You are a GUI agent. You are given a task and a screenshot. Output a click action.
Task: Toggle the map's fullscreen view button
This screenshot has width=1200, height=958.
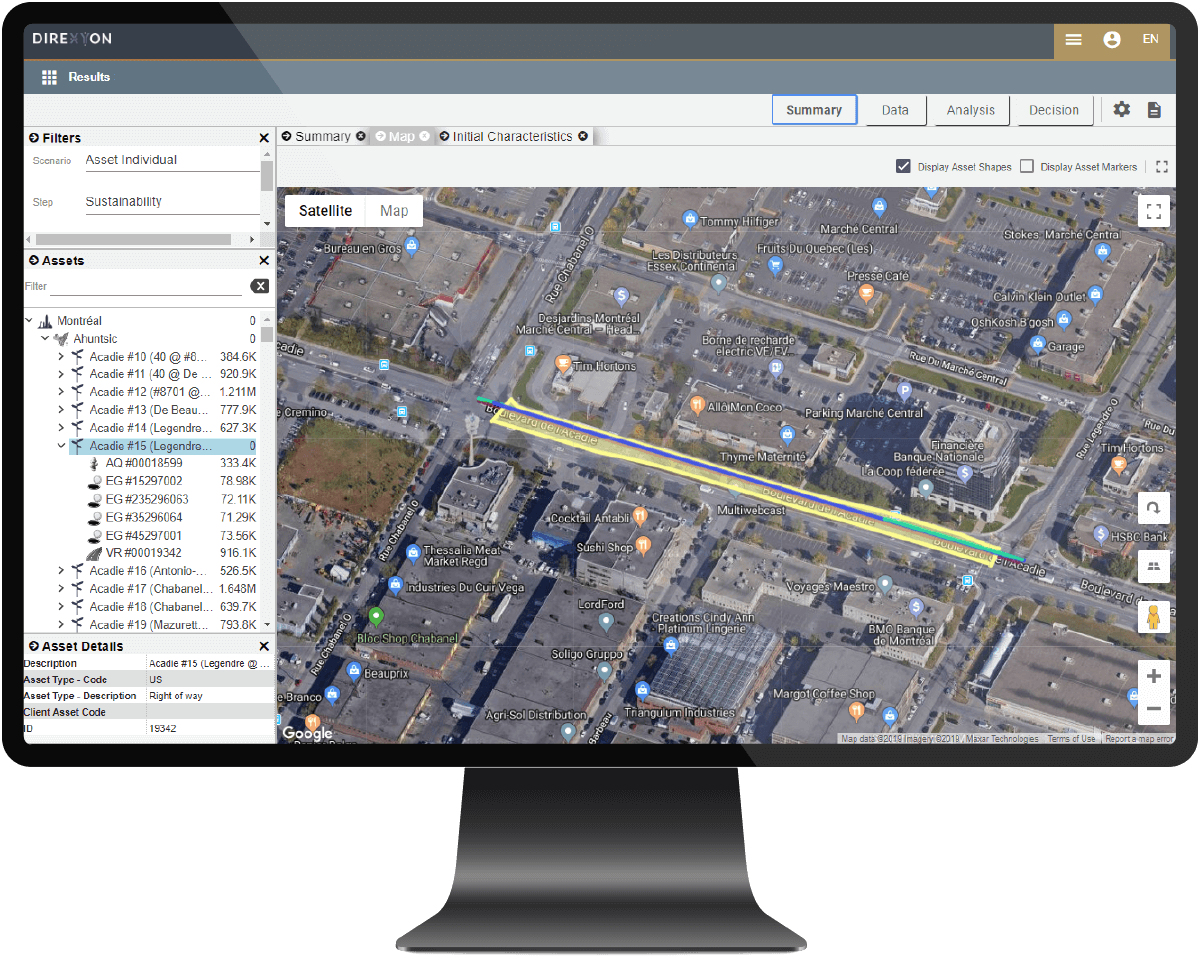point(1154,211)
